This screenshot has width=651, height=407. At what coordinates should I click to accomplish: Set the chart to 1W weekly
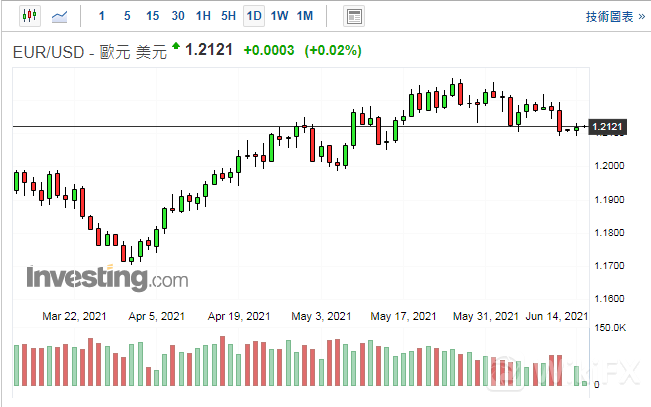[280, 16]
